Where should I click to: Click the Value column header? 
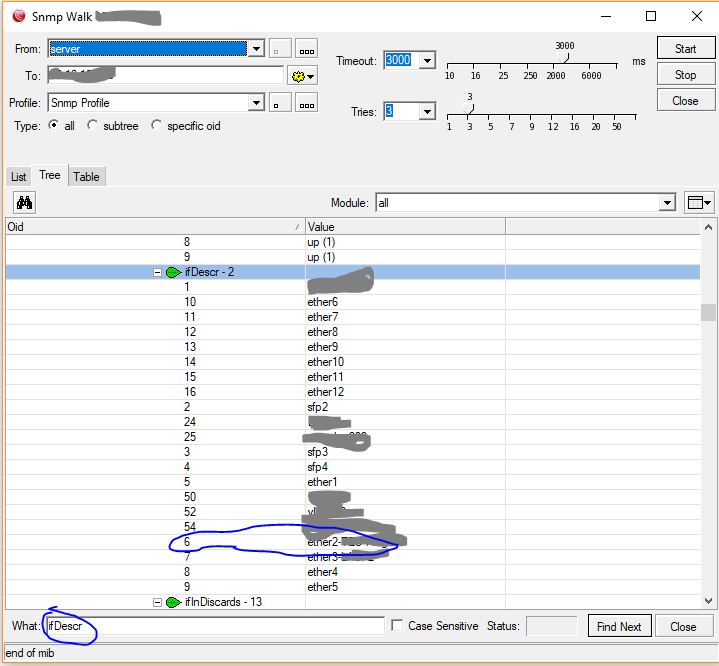405,227
